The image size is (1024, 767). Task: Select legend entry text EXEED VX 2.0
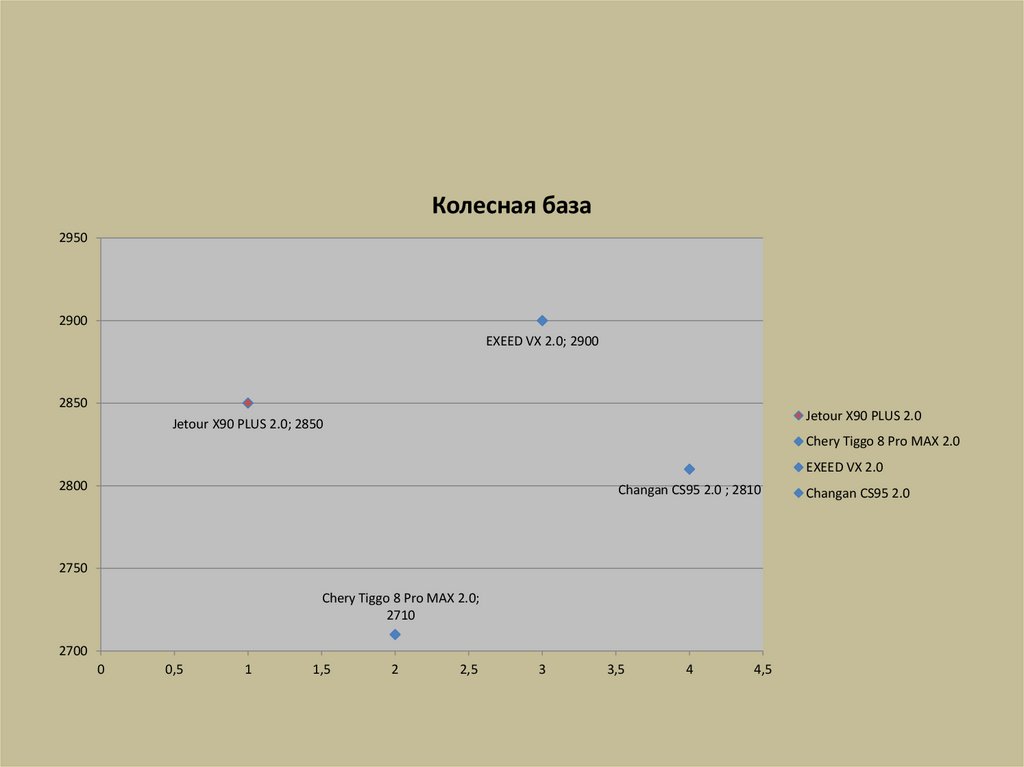tap(844, 467)
